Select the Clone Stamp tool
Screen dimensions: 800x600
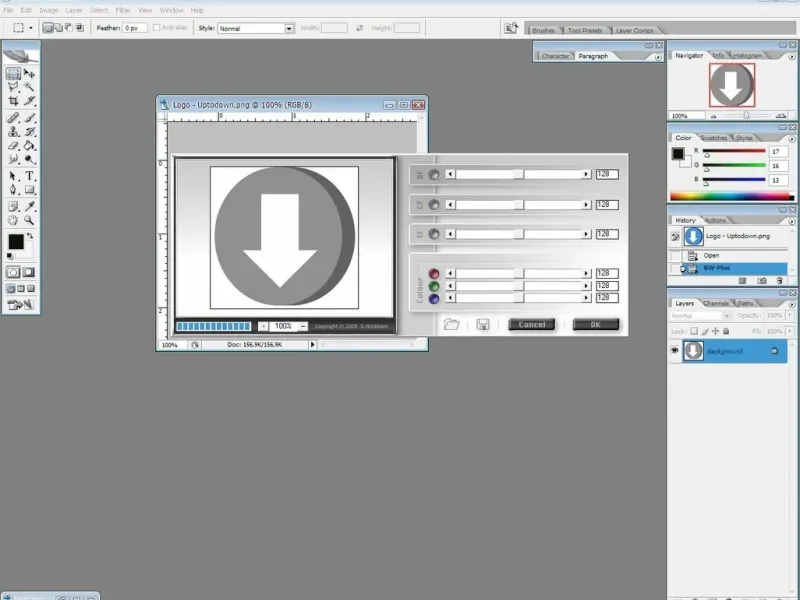13,132
